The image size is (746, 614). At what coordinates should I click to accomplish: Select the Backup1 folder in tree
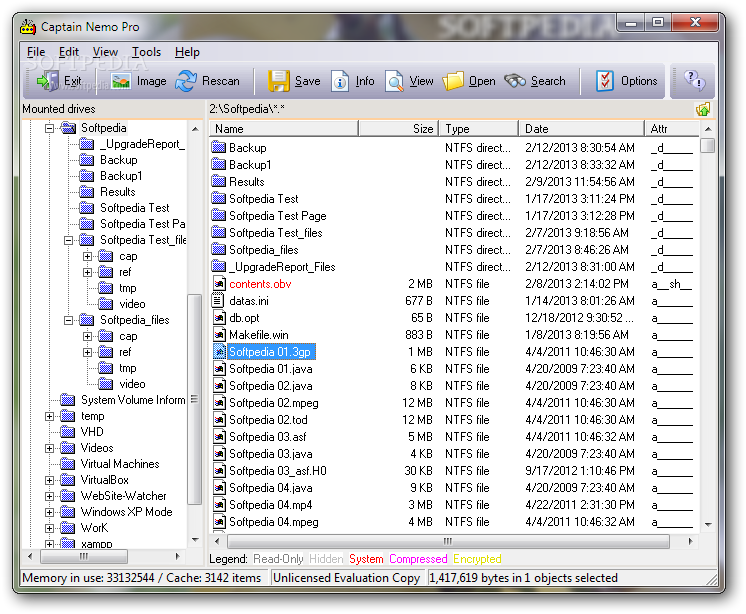click(121, 176)
